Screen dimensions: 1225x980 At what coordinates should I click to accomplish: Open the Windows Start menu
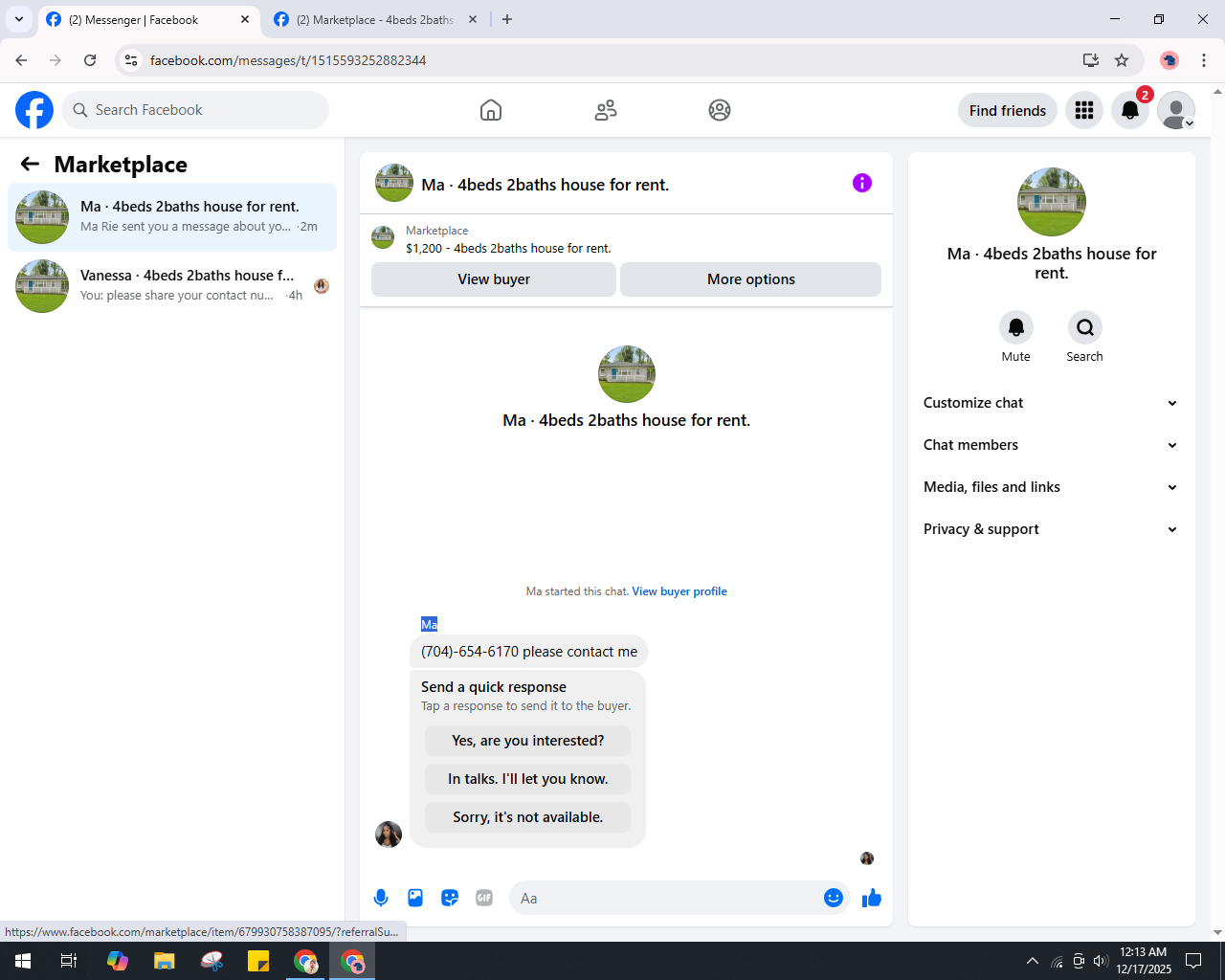23,961
